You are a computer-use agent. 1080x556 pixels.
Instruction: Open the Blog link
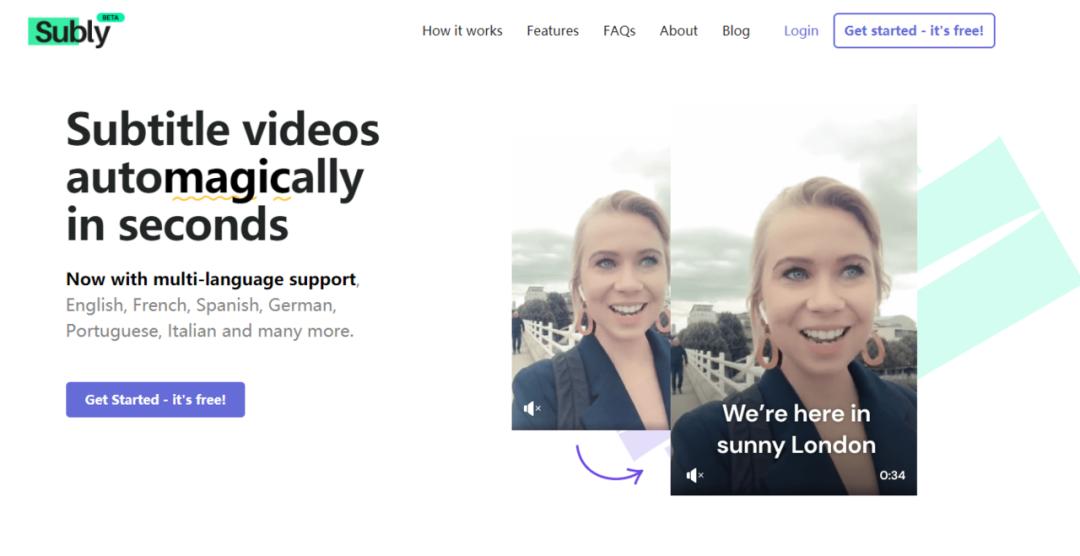click(736, 31)
